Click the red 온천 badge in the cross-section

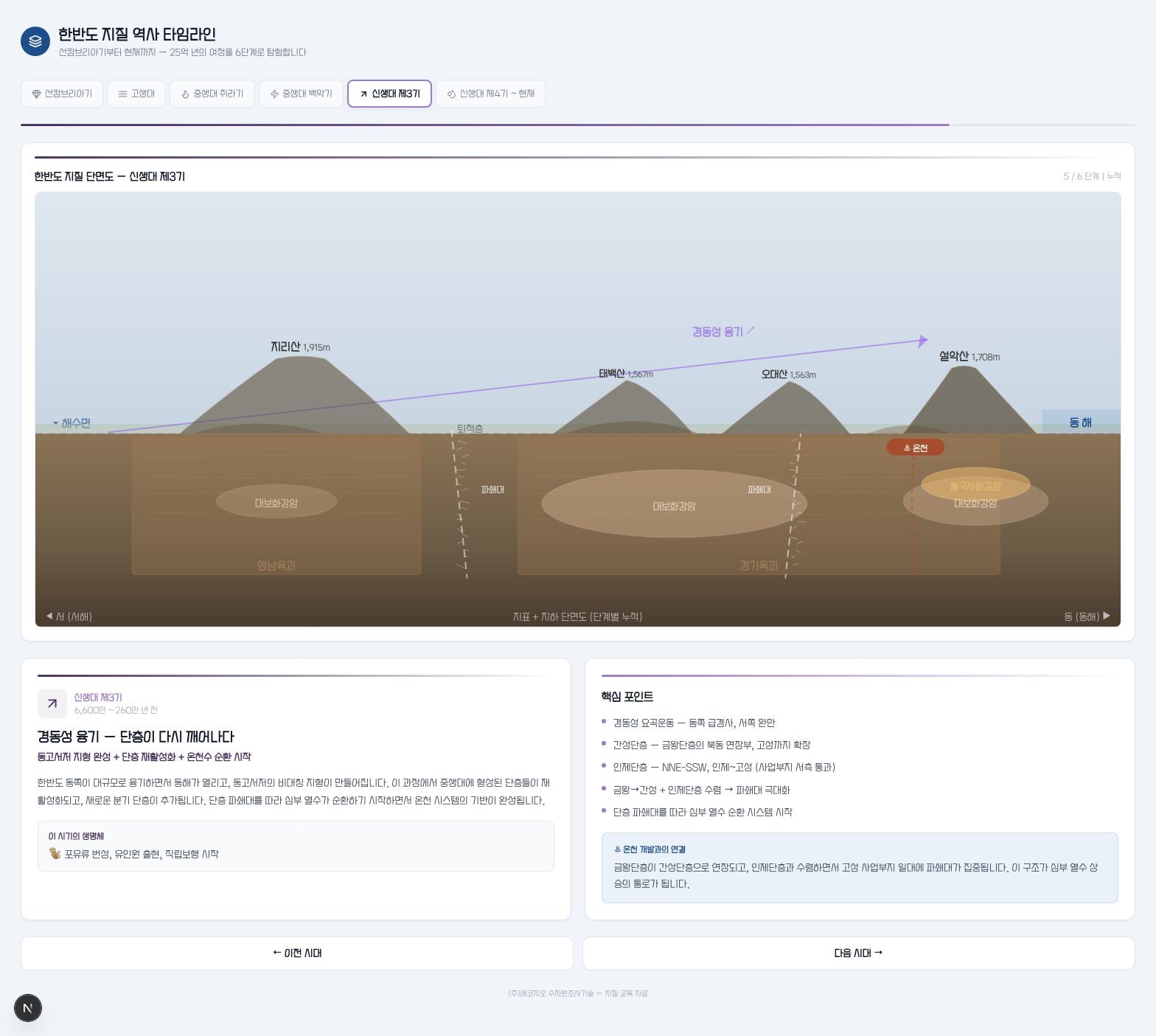click(x=915, y=448)
